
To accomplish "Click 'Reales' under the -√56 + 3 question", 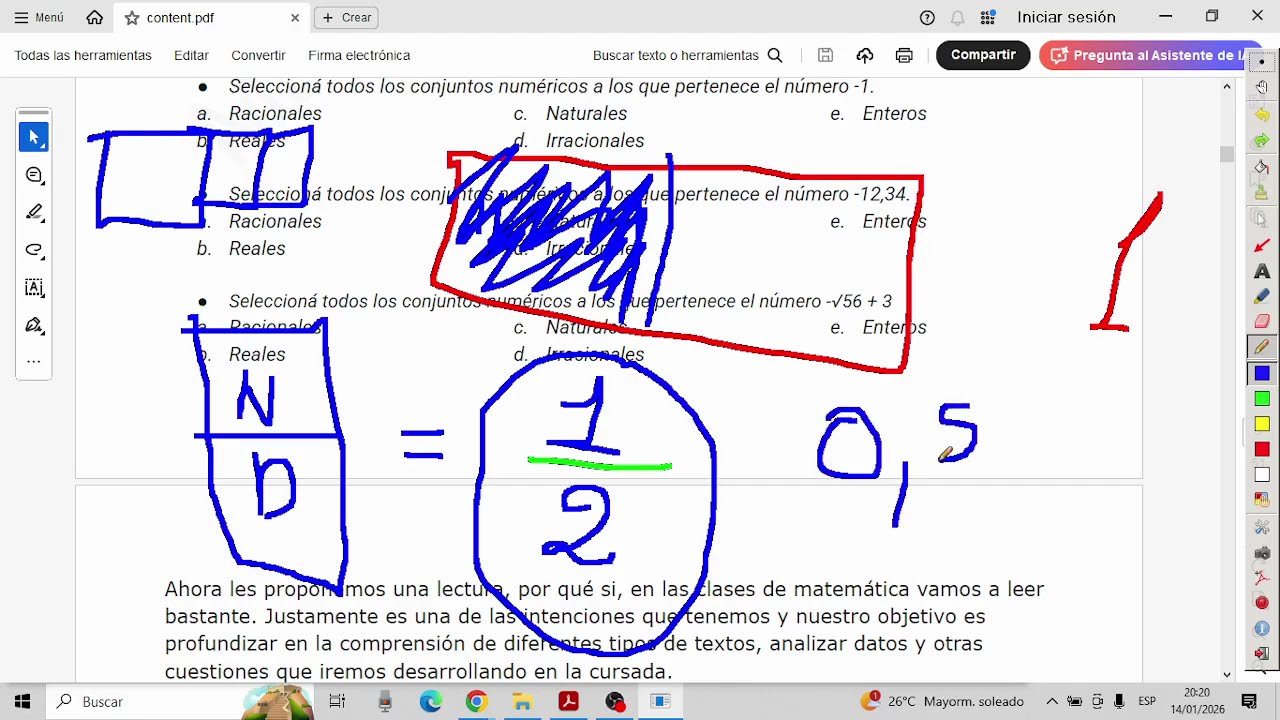I will tap(257, 355).
